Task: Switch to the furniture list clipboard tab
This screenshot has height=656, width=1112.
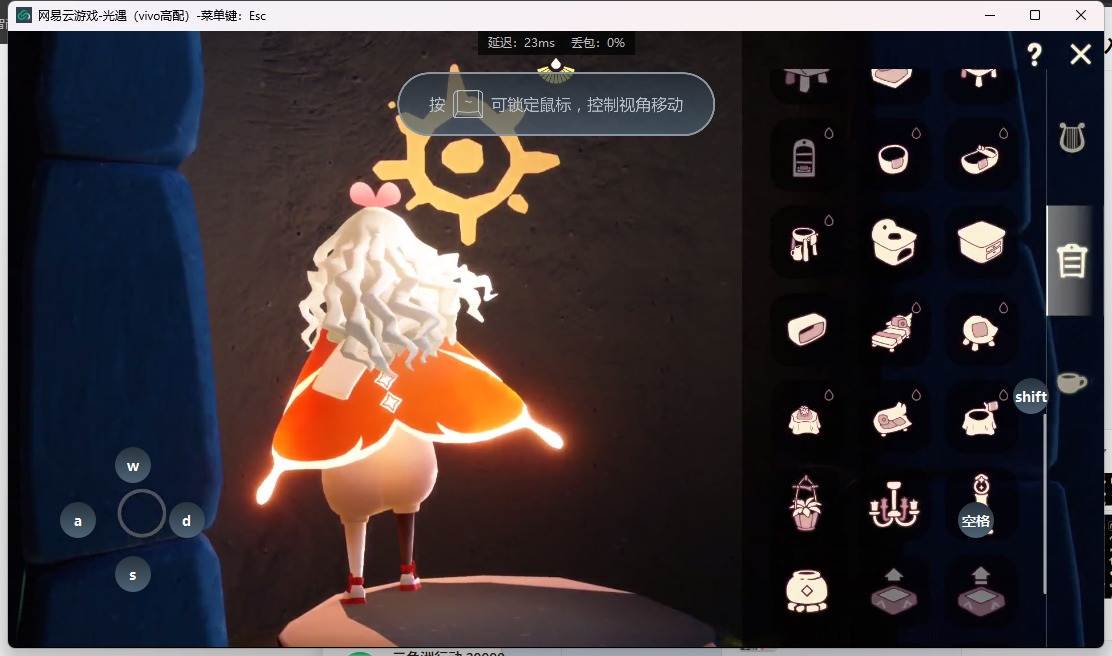Action: tap(1071, 260)
